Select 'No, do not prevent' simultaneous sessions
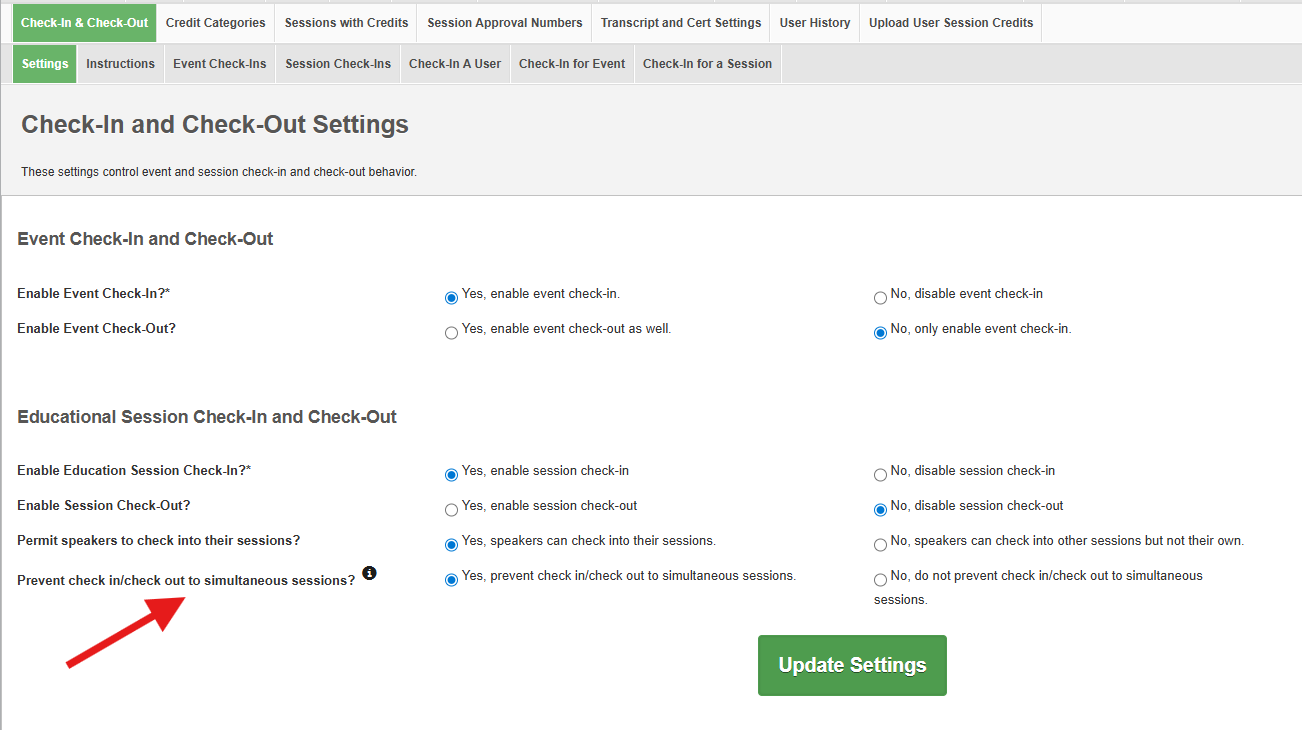 (880, 580)
